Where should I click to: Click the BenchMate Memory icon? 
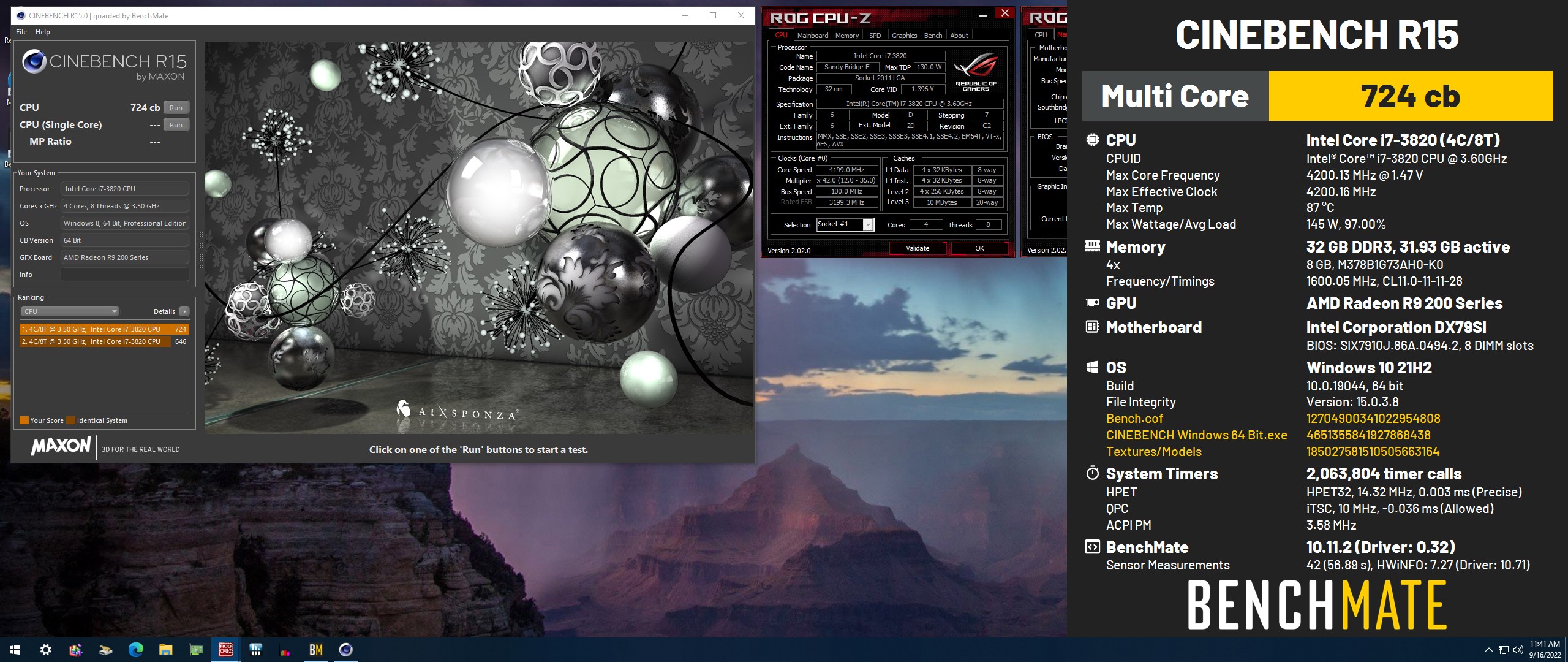(x=1092, y=246)
